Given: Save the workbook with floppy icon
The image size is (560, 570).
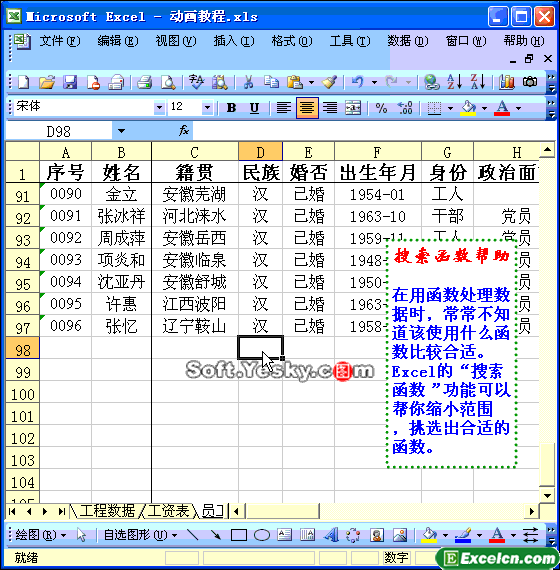Looking at the screenshot, I should click(x=70, y=82).
